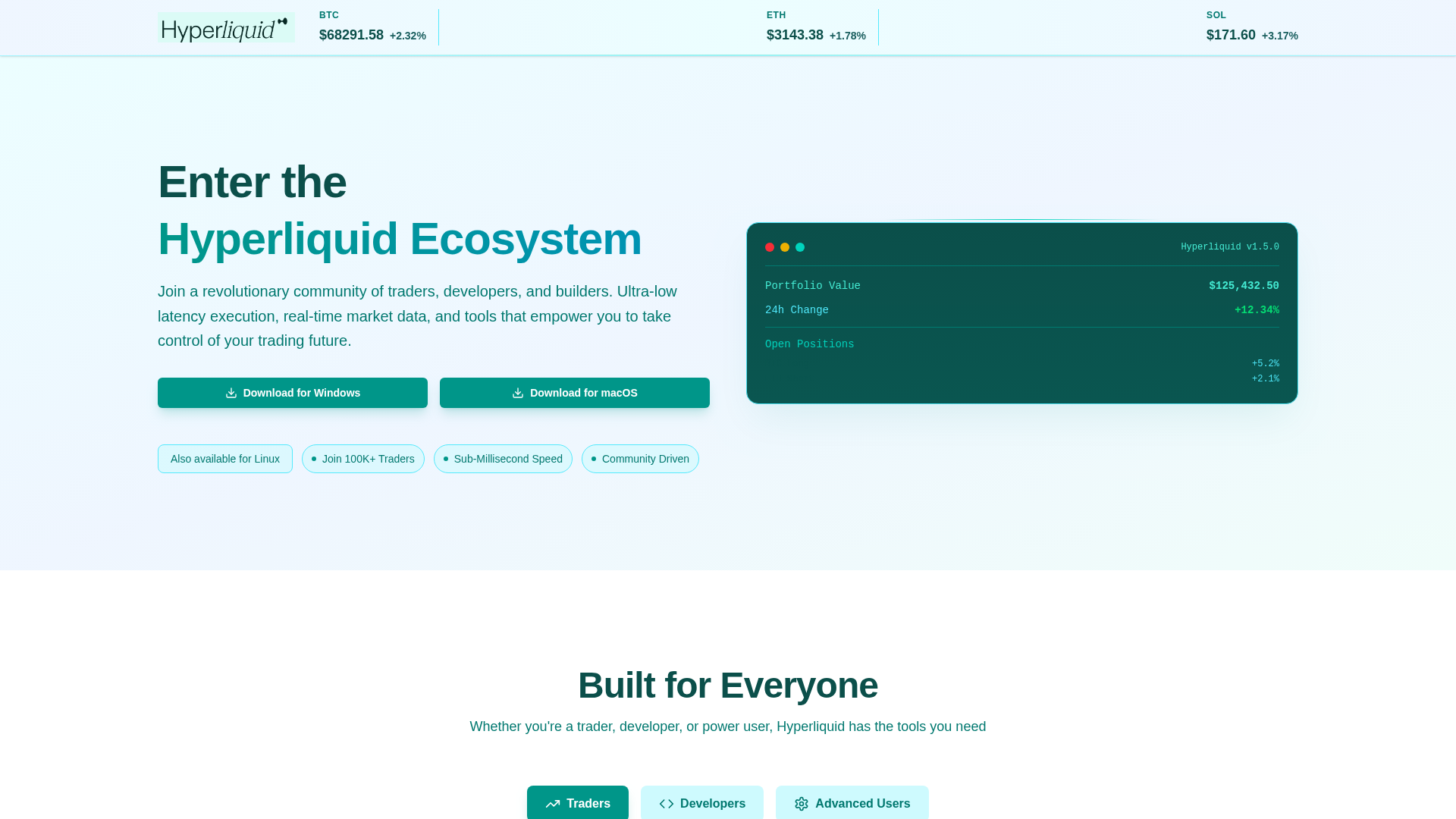The width and height of the screenshot is (1456, 819).
Task: Click the Open Positions label
Action: click(809, 344)
